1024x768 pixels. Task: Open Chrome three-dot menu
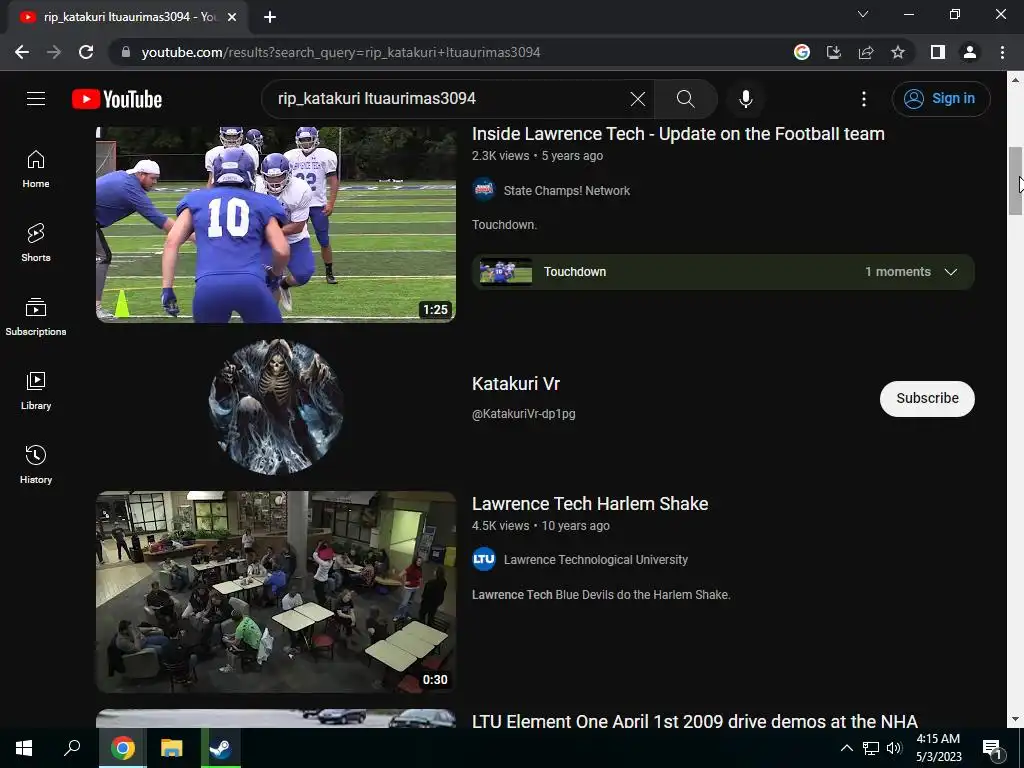(x=1002, y=52)
